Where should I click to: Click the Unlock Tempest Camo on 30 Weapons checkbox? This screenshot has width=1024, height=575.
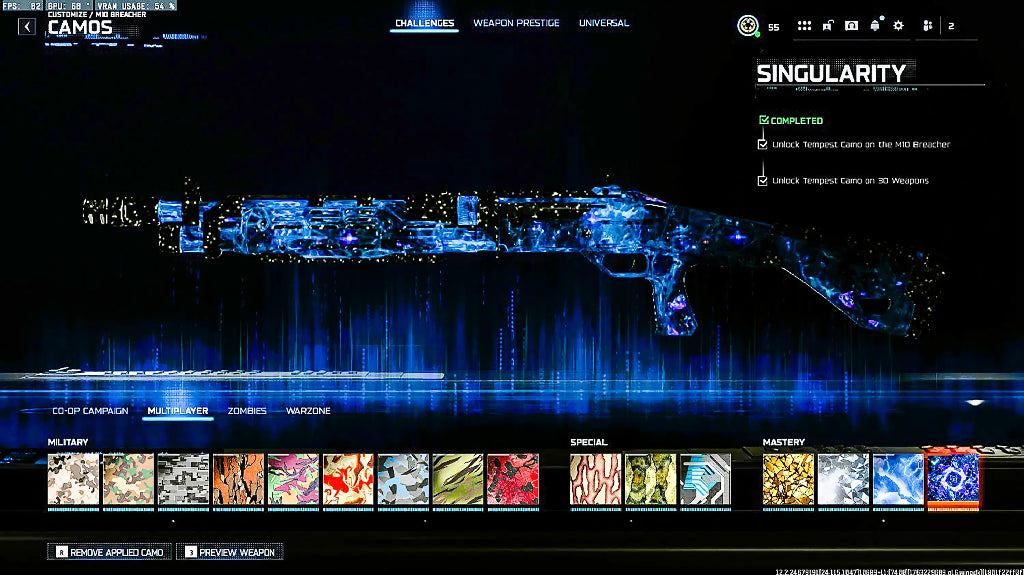(763, 181)
